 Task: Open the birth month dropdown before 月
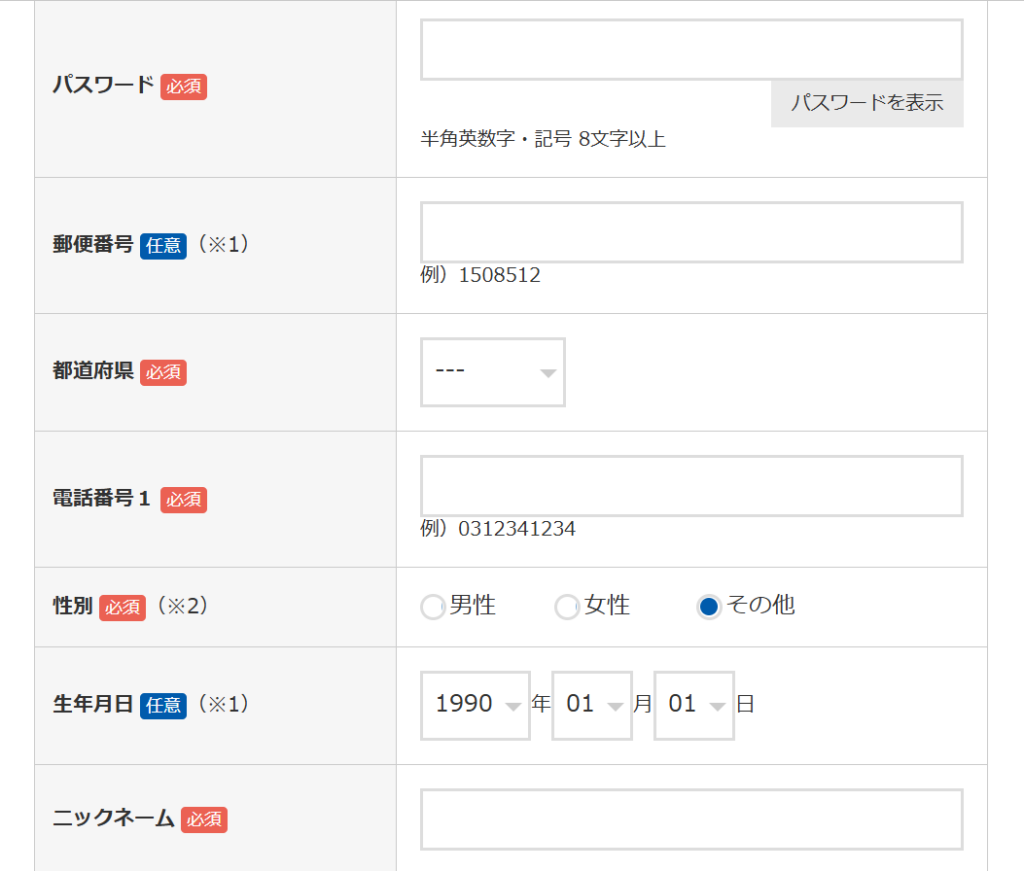591,705
